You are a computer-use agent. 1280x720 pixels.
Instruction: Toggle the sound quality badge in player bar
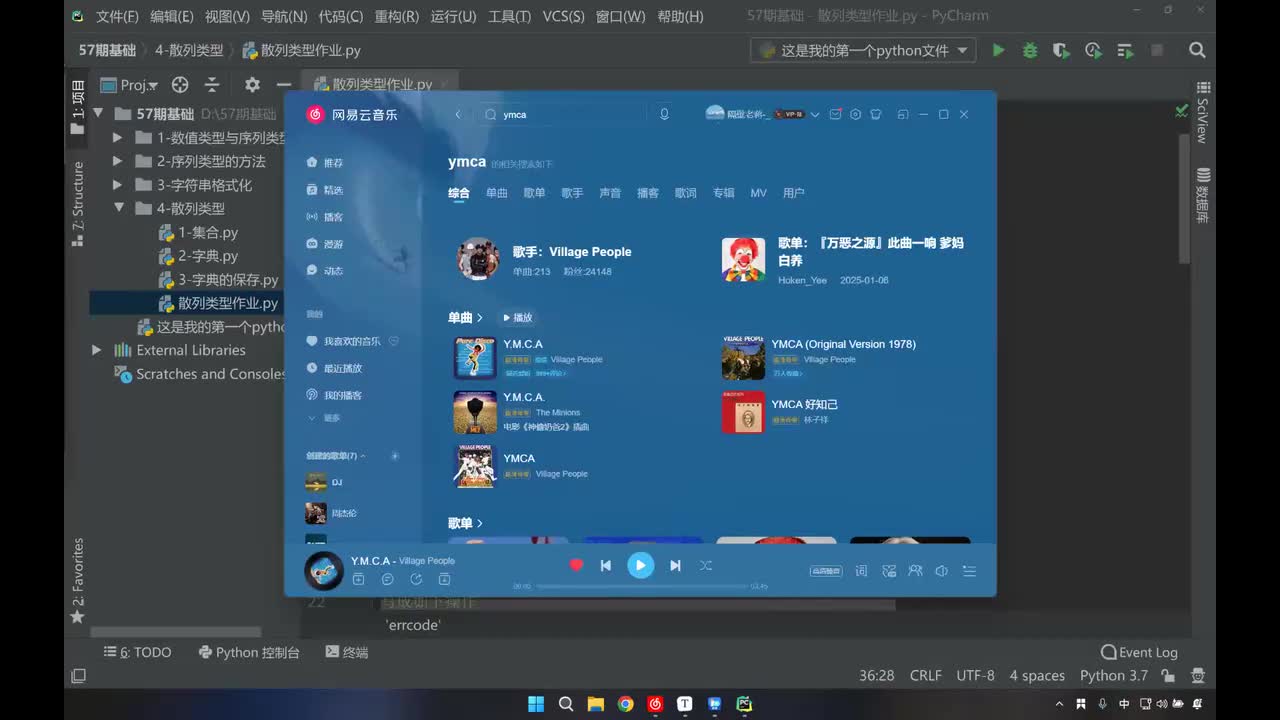point(824,571)
